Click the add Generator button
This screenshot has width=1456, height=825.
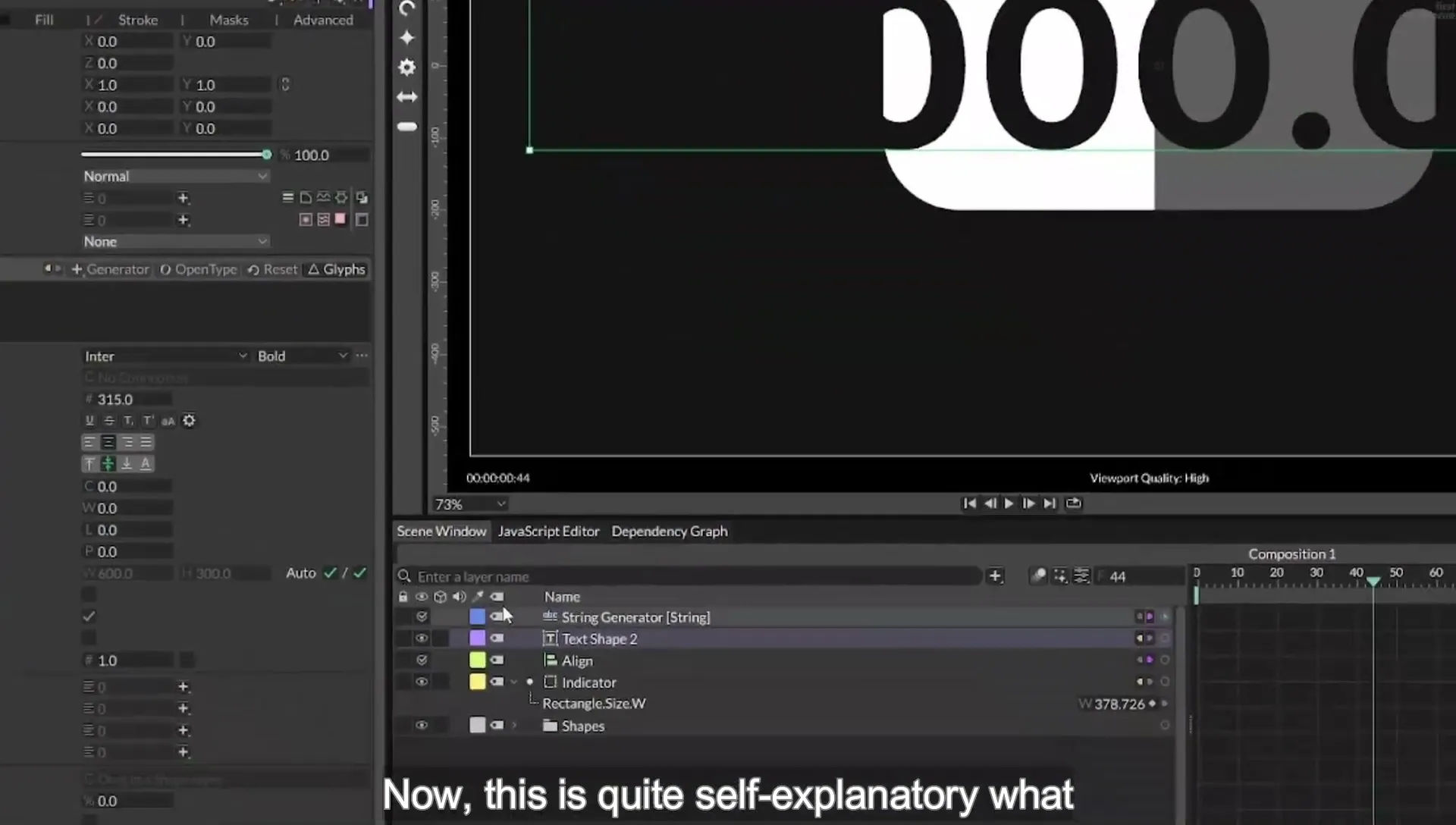pyautogui.click(x=111, y=269)
